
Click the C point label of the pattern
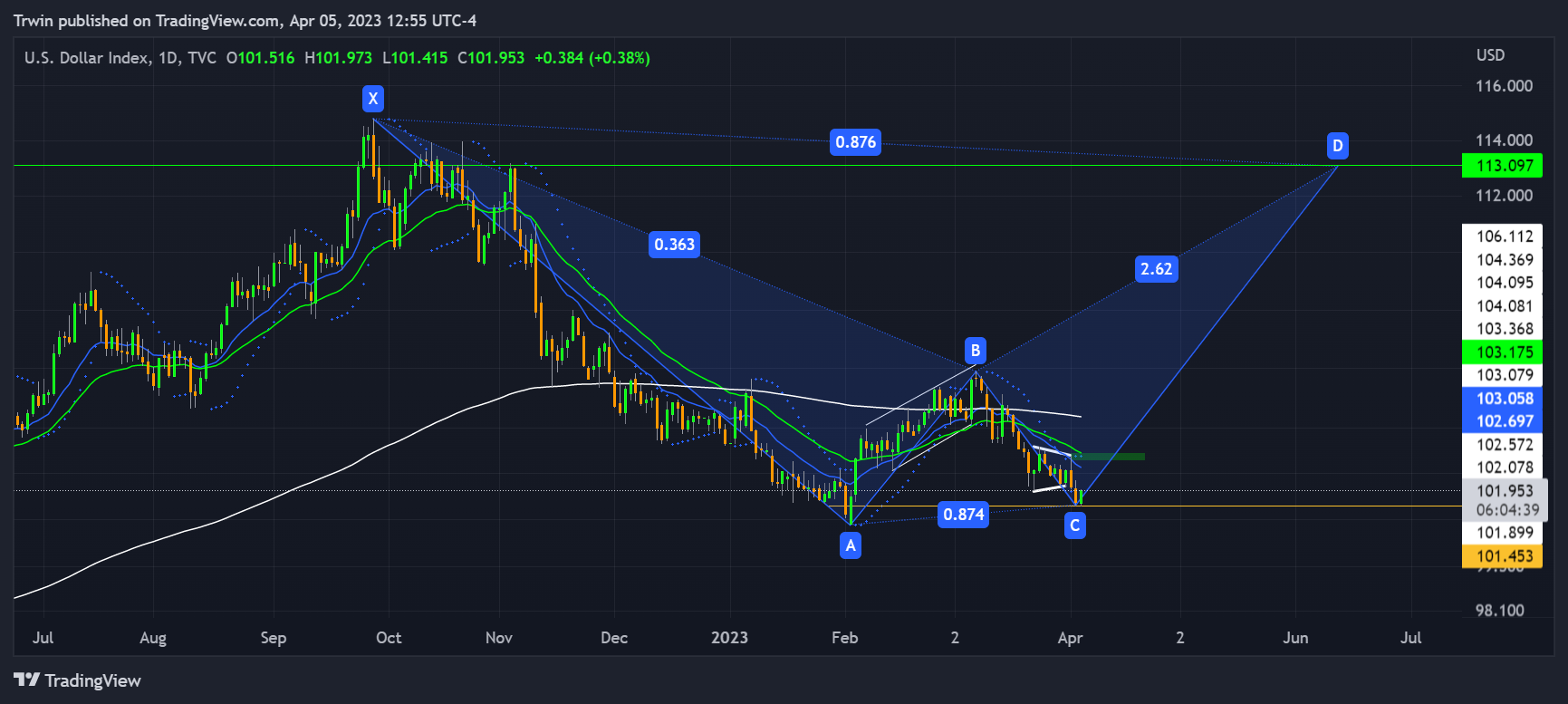1074,526
